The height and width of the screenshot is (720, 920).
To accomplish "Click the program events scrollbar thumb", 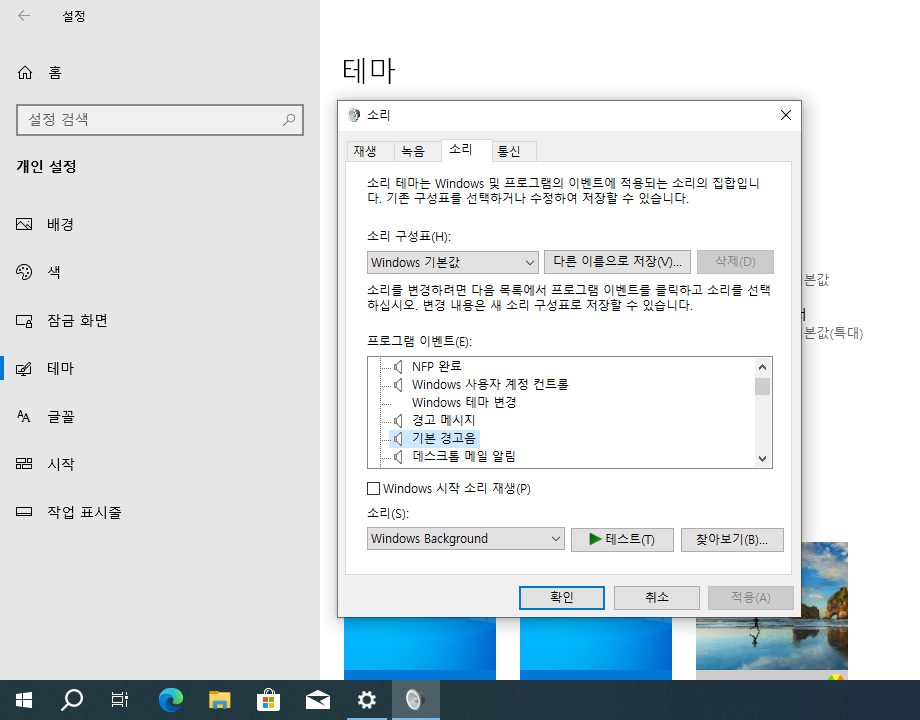I will pyautogui.click(x=762, y=387).
